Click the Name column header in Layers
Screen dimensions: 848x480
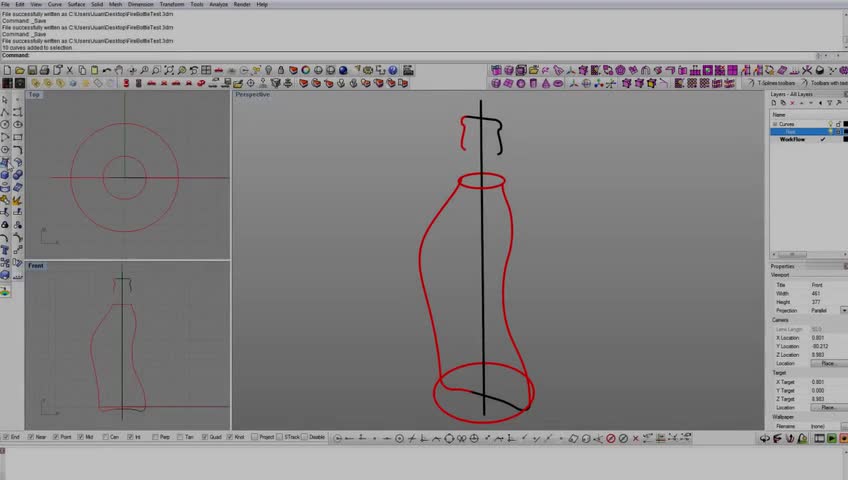[x=809, y=115]
